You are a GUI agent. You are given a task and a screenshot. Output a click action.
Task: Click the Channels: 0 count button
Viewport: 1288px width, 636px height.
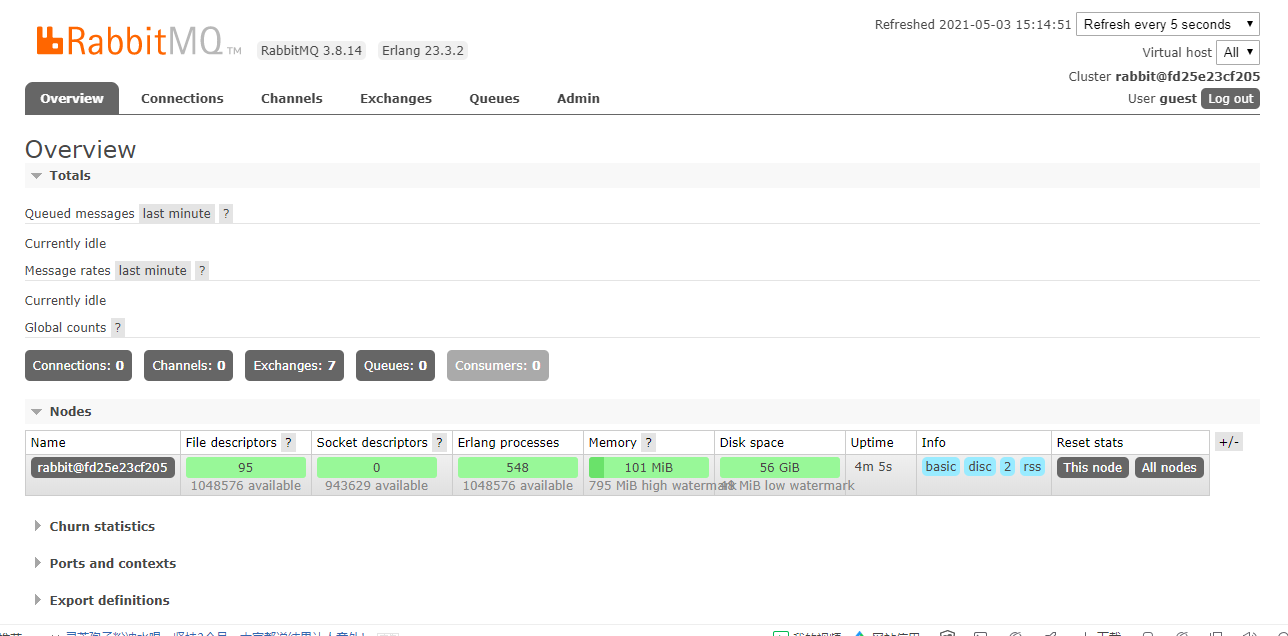click(x=189, y=365)
